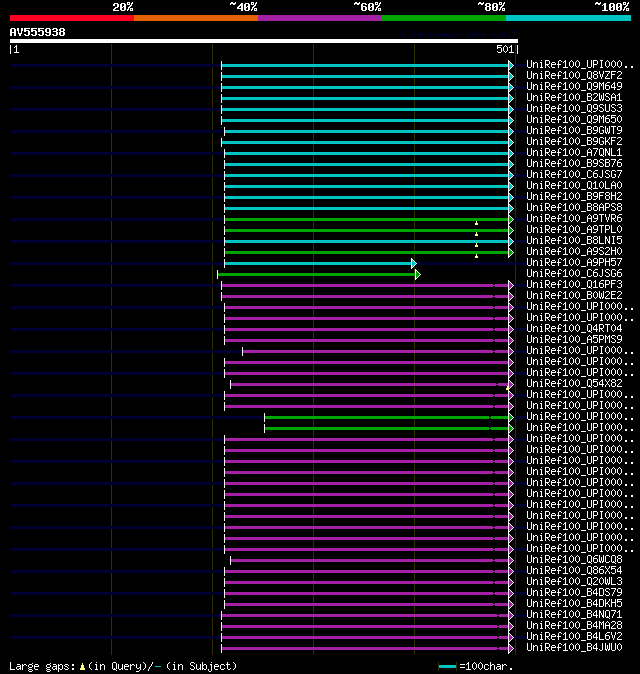Click the UniRef100_Q16PF3 hit label

tap(574, 285)
